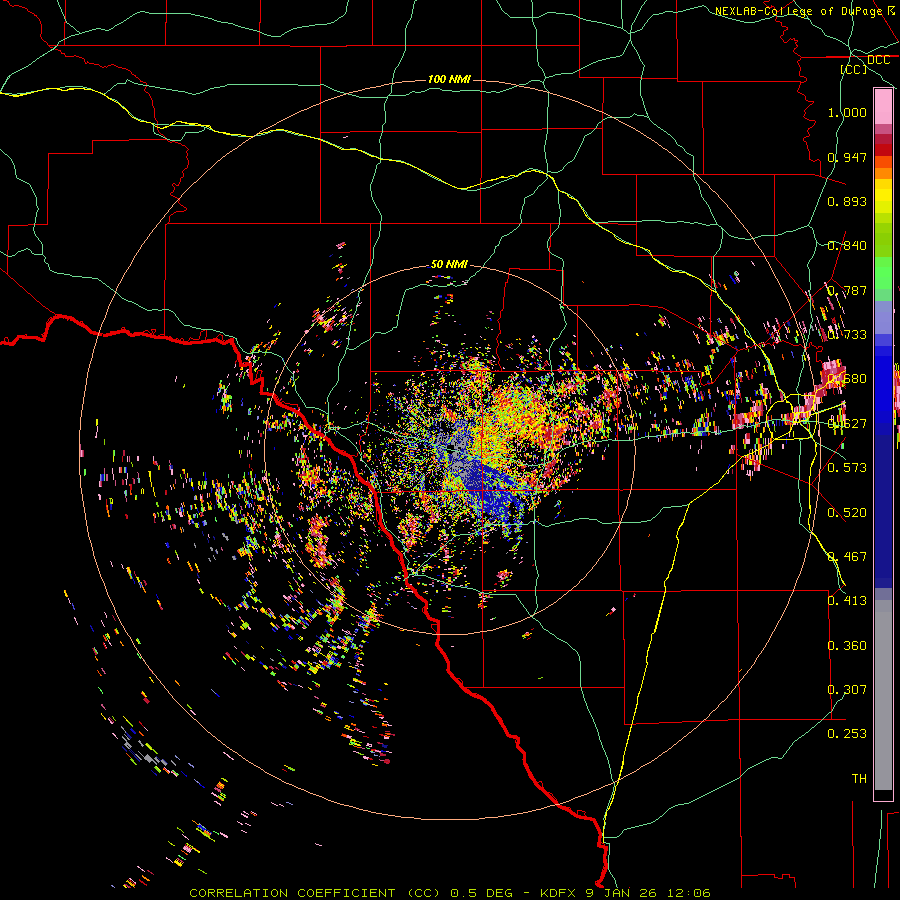Click the 0.893 scale value
Image resolution: width=900 pixels, height=900 pixels.
(847, 201)
